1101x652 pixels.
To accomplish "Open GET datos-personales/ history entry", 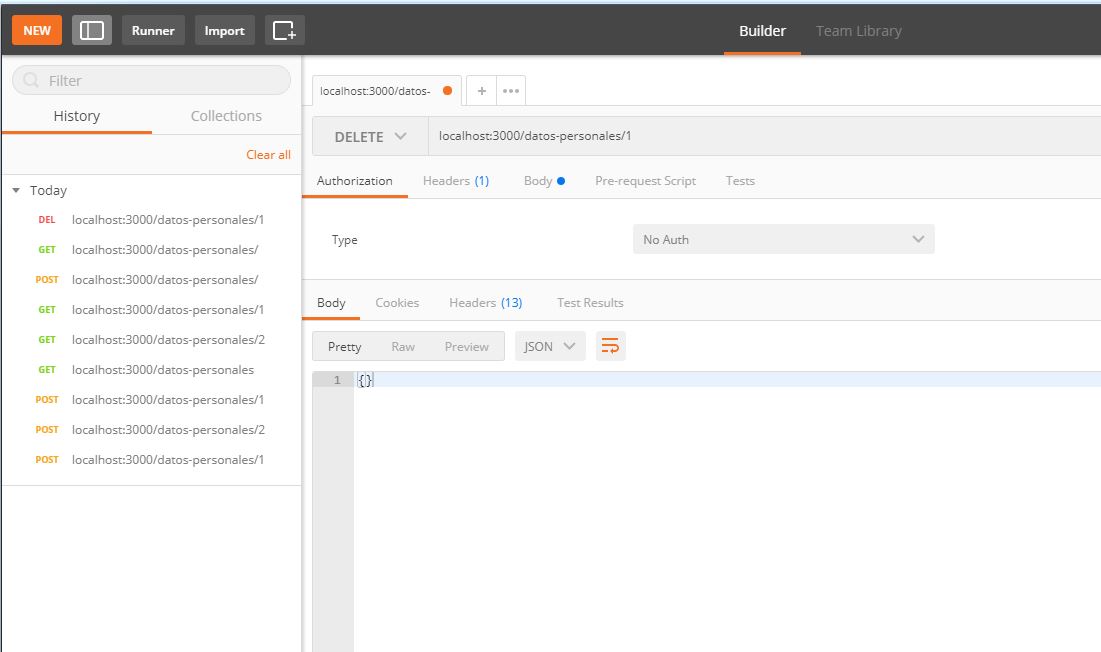I will [152, 250].
